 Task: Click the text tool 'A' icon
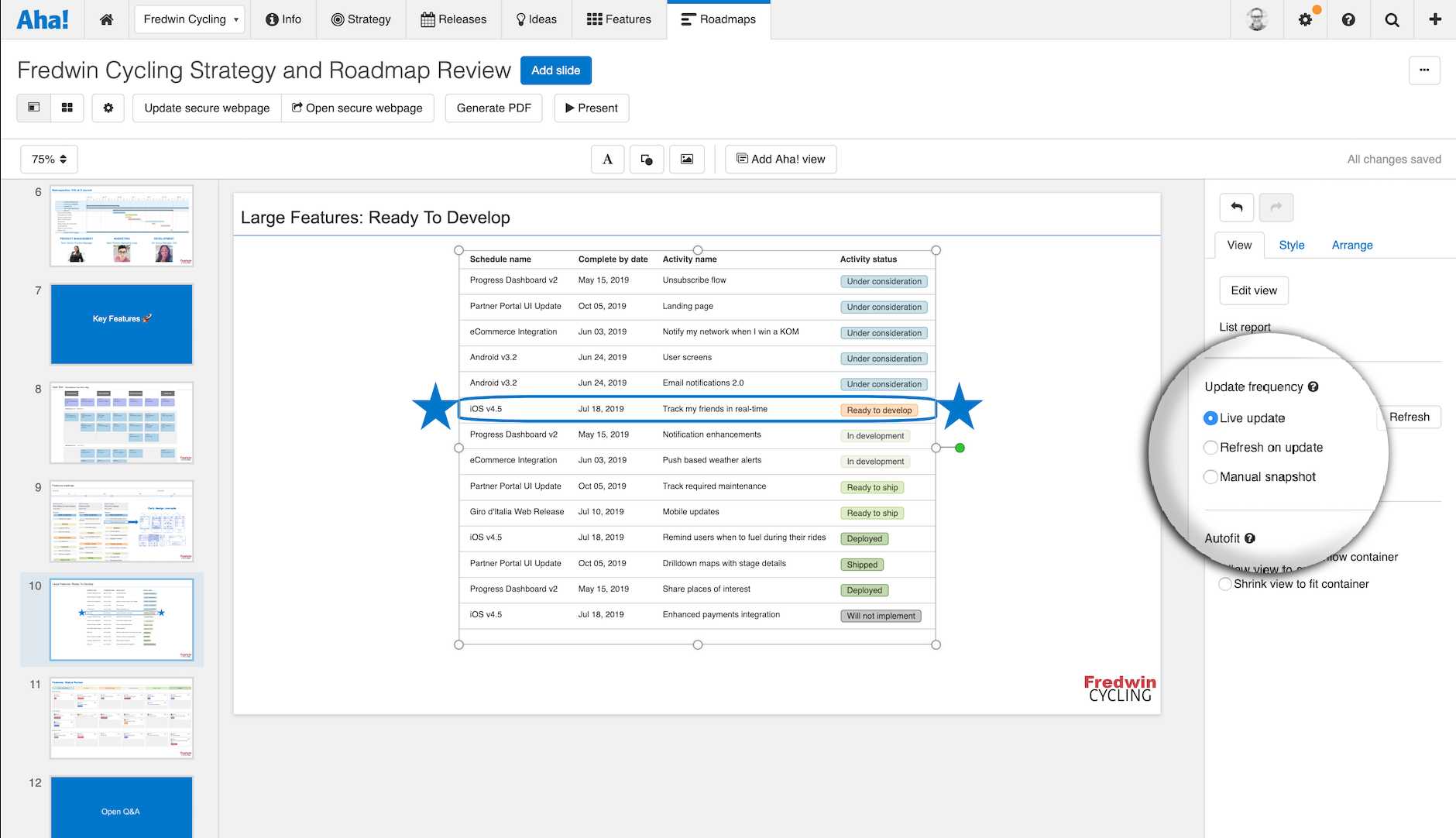click(x=607, y=160)
